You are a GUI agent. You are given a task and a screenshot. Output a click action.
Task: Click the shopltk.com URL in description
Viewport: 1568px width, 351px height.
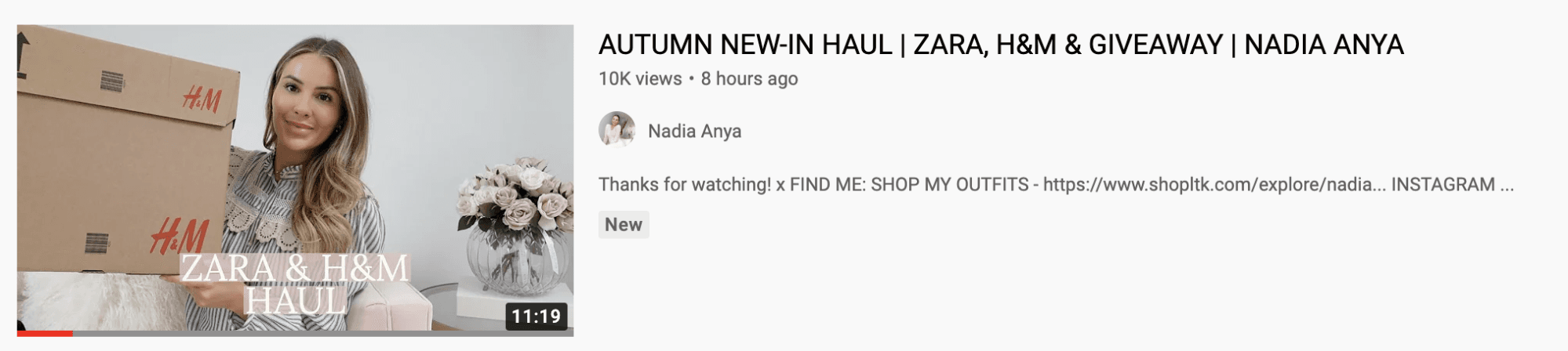[1209, 185]
